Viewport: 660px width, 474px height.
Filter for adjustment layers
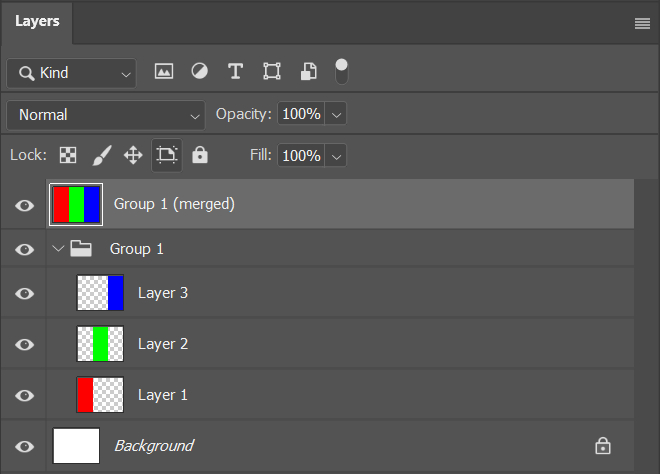pyautogui.click(x=200, y=71)
